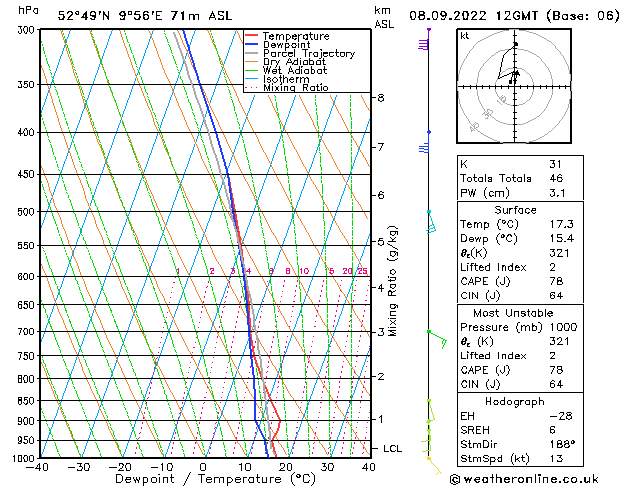
Task: Click the Hodograph section heading
Action: point(515,402)
